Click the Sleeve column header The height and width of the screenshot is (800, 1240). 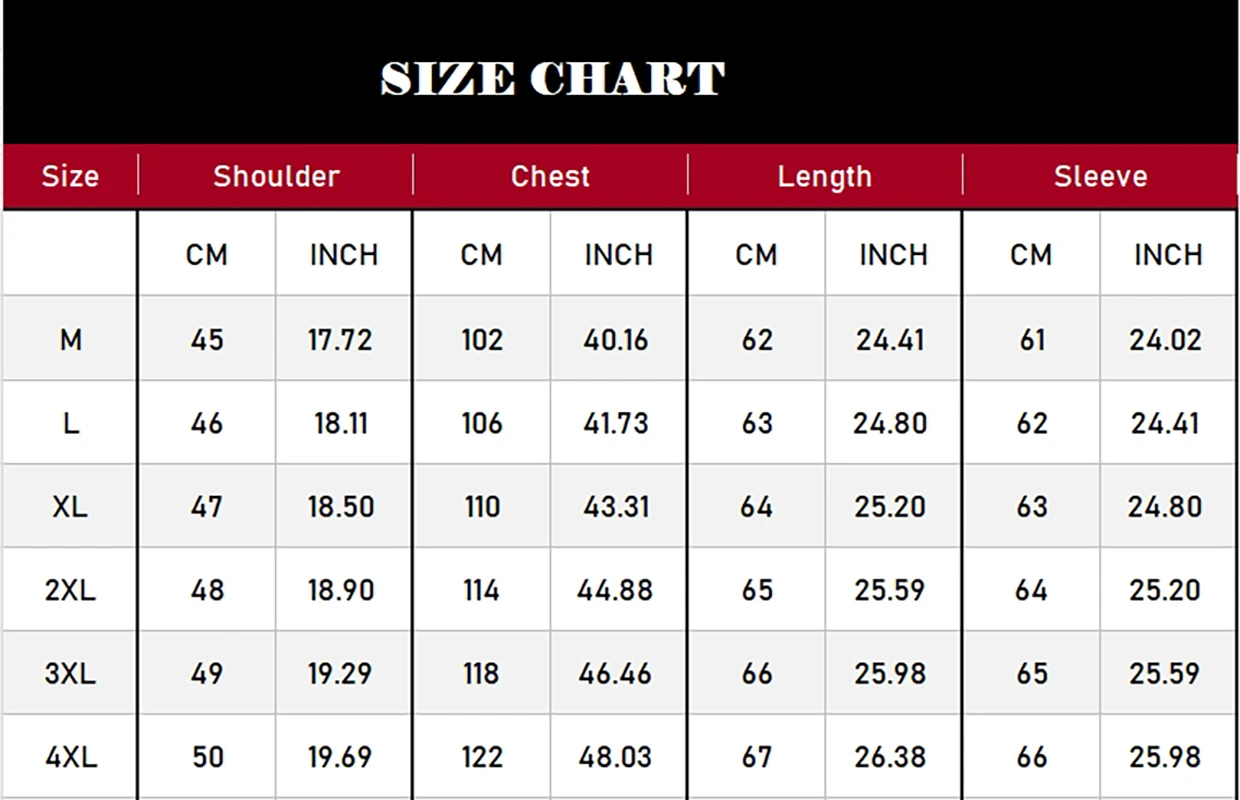[x=1100, y=176]
